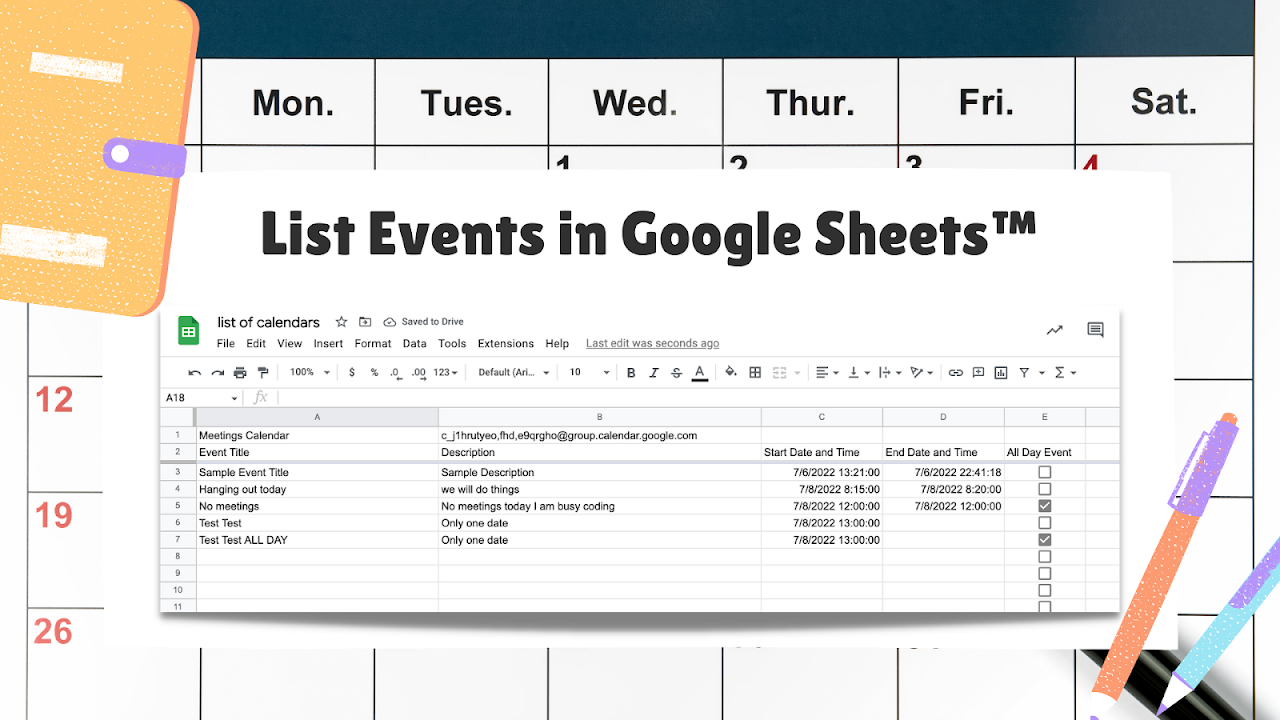This screenshot has width=1280, height=720.
Task: Open the font size 10 dropdown
Action: (x=589, y=373)
